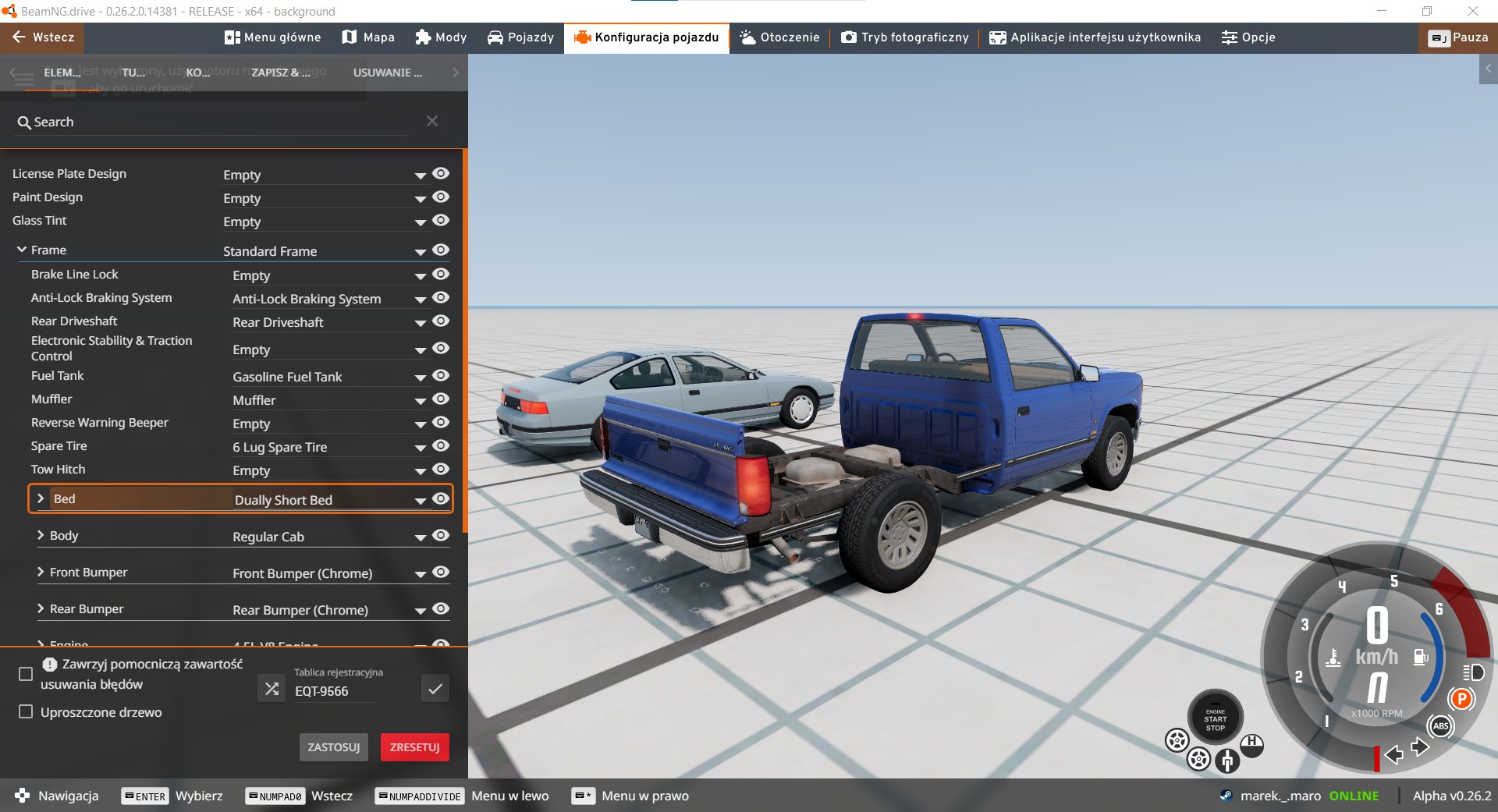The image size is (1498, 812).
Task: Open Menu główne from the top bar
Action: [272, 37]
